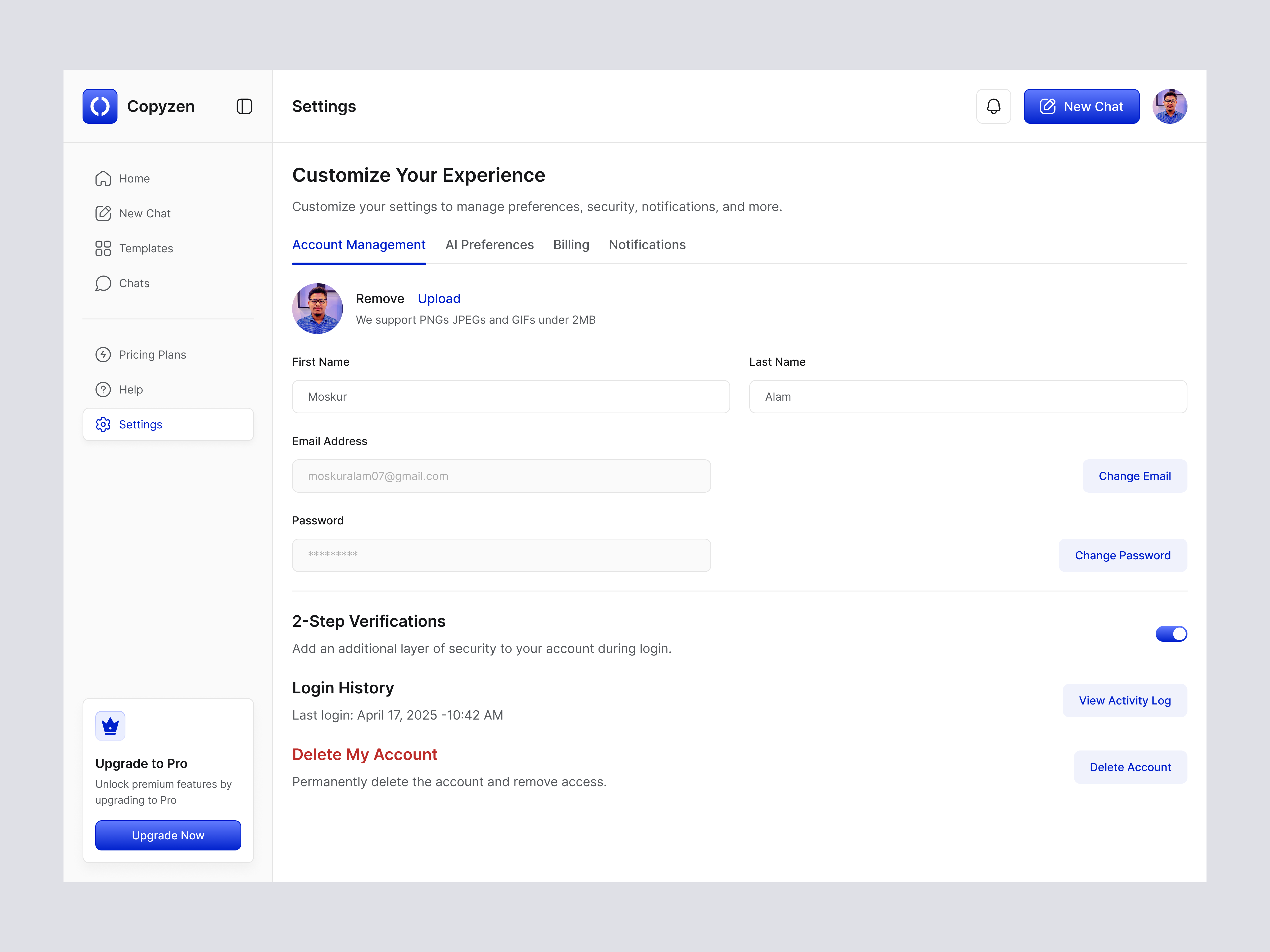The width and height of the screenshot is (1270, 952).
Task: Disable 2-Step Verifications
Action: point(1171,634)
